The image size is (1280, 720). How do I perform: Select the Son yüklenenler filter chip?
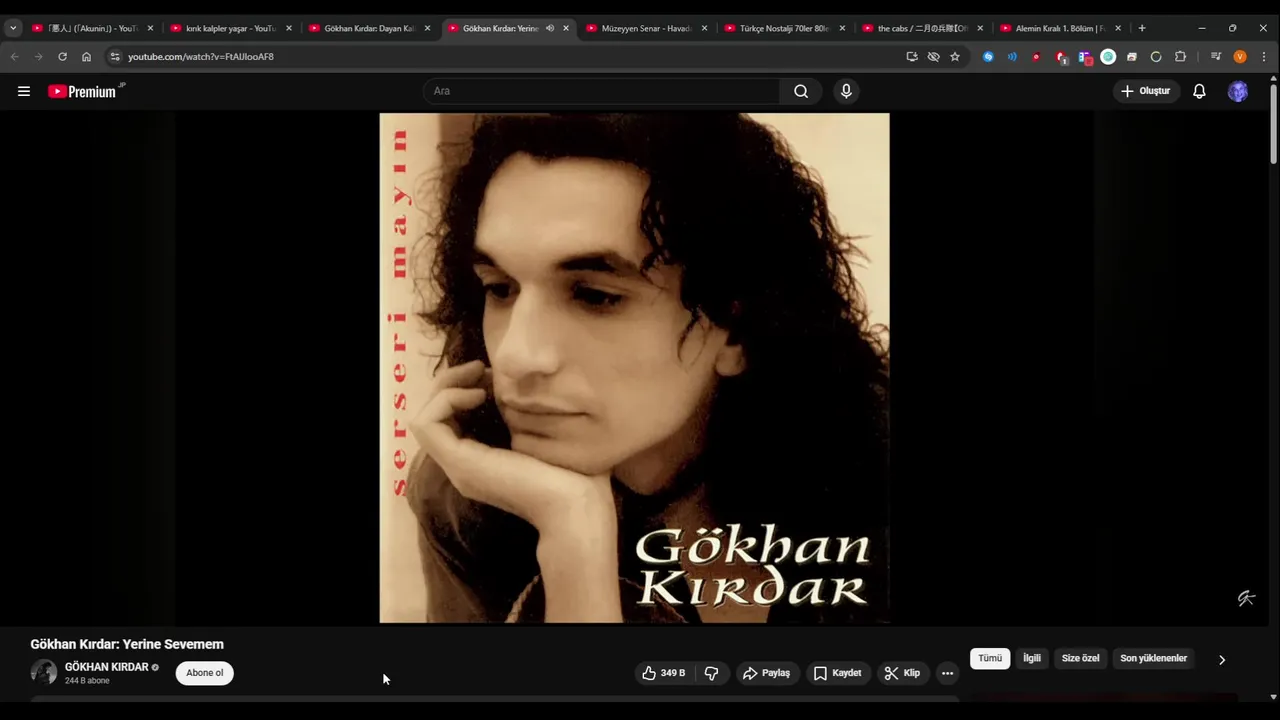pos(1153,658)
